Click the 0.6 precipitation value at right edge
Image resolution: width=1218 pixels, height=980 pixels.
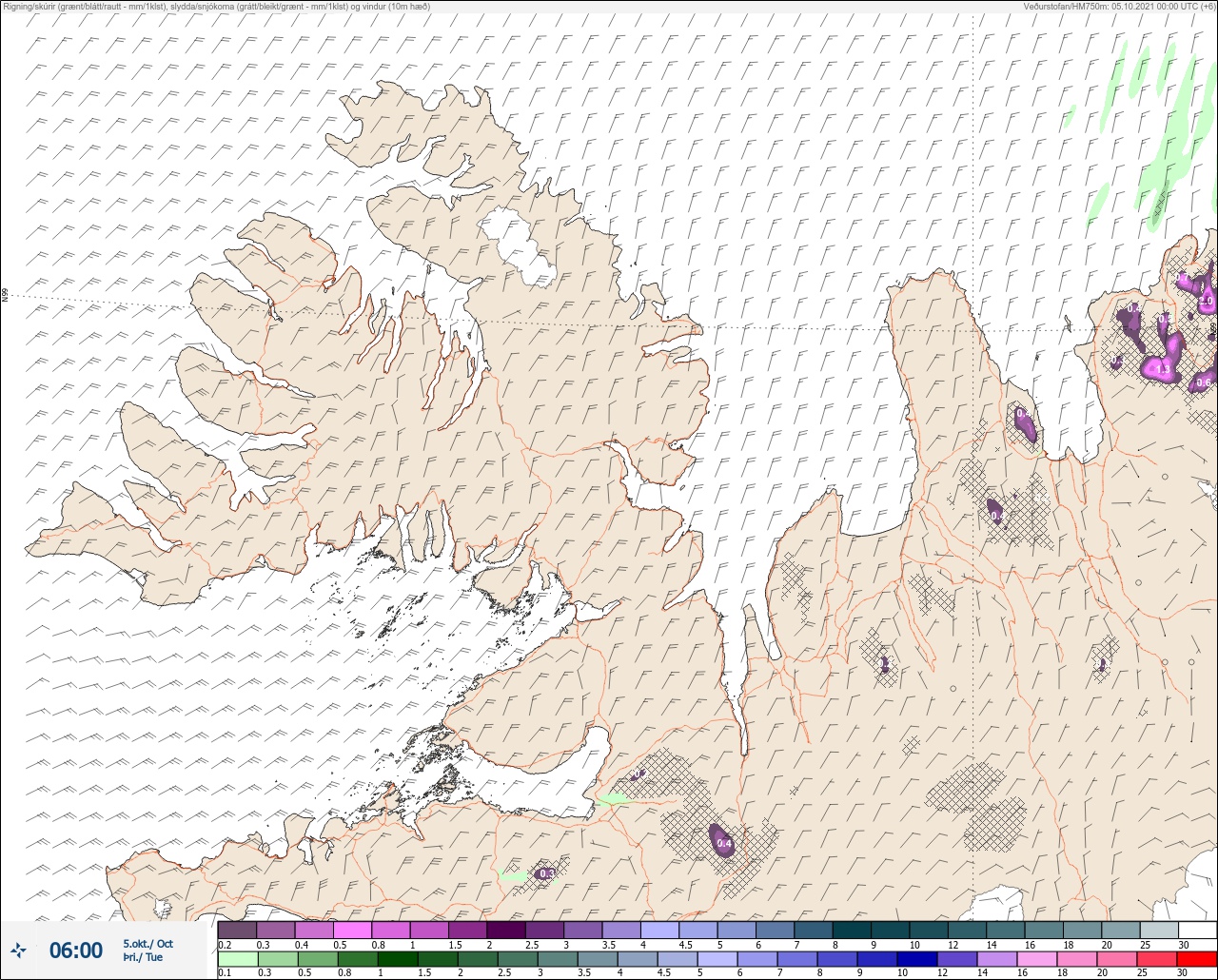(1203, 382)
